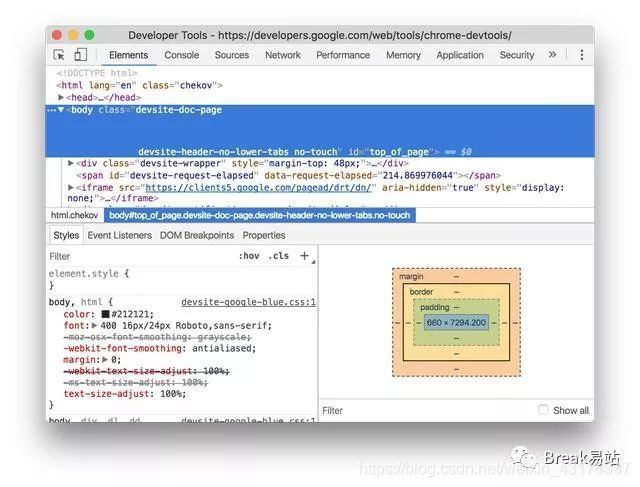The width and height of the screenshot is (640, 487).
Task: Switch to the Elements tab
Action: [x=129, y=55]
